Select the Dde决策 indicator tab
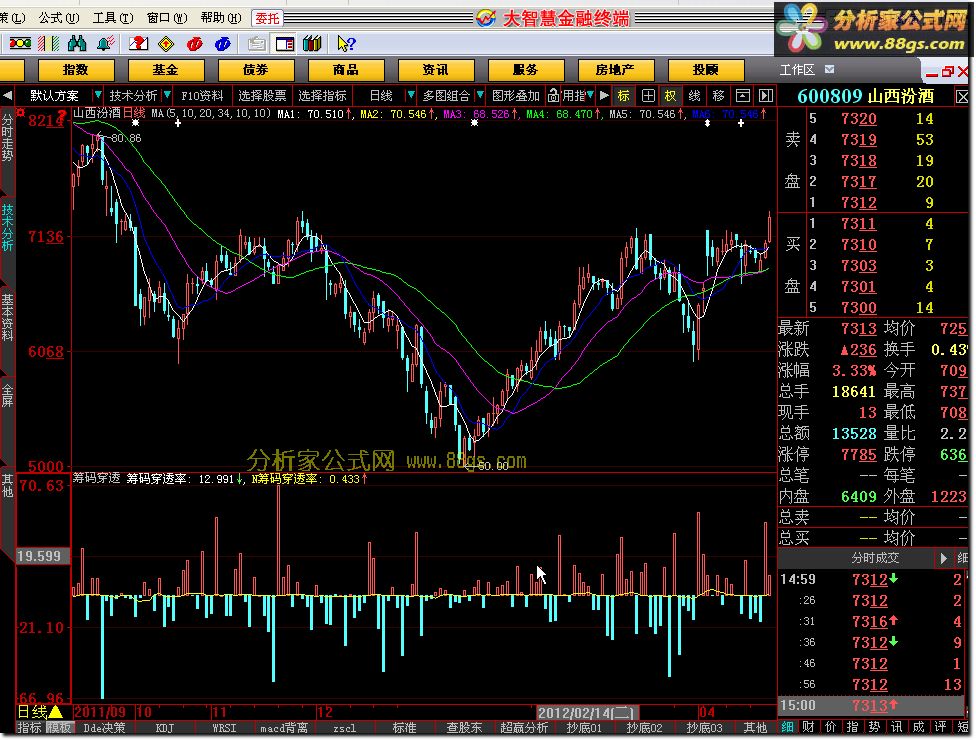 point(104,728)
